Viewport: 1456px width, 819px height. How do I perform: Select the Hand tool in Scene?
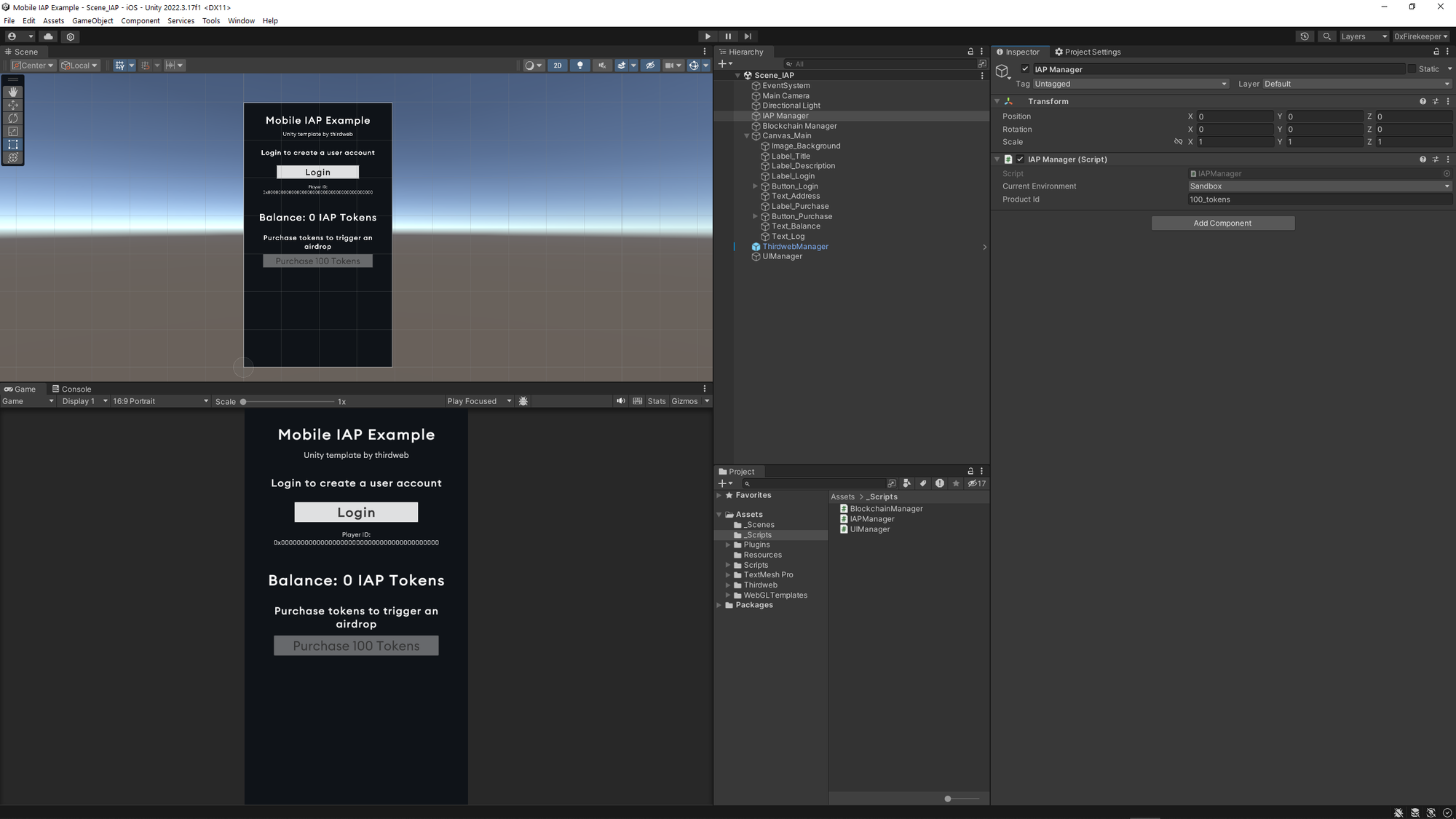pyautogui.click(x=13, y=92)
